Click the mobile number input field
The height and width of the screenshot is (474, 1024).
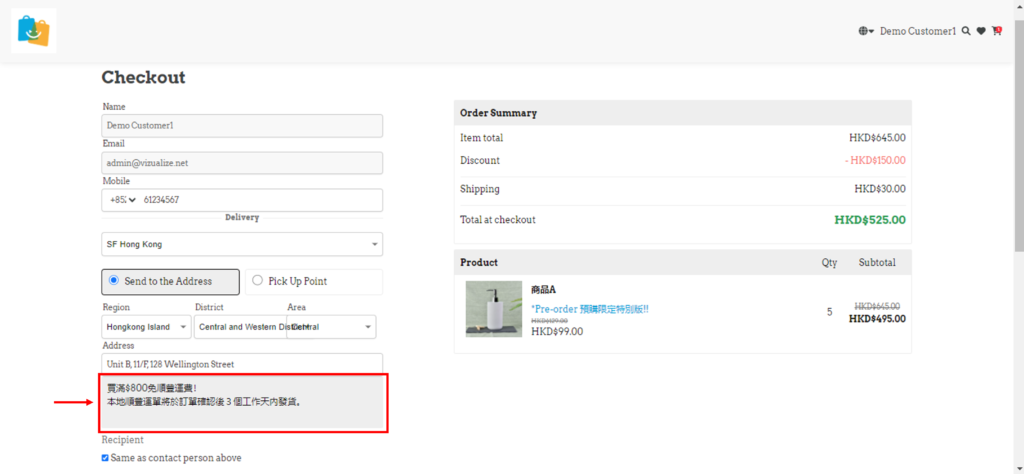tap(258, 200)
